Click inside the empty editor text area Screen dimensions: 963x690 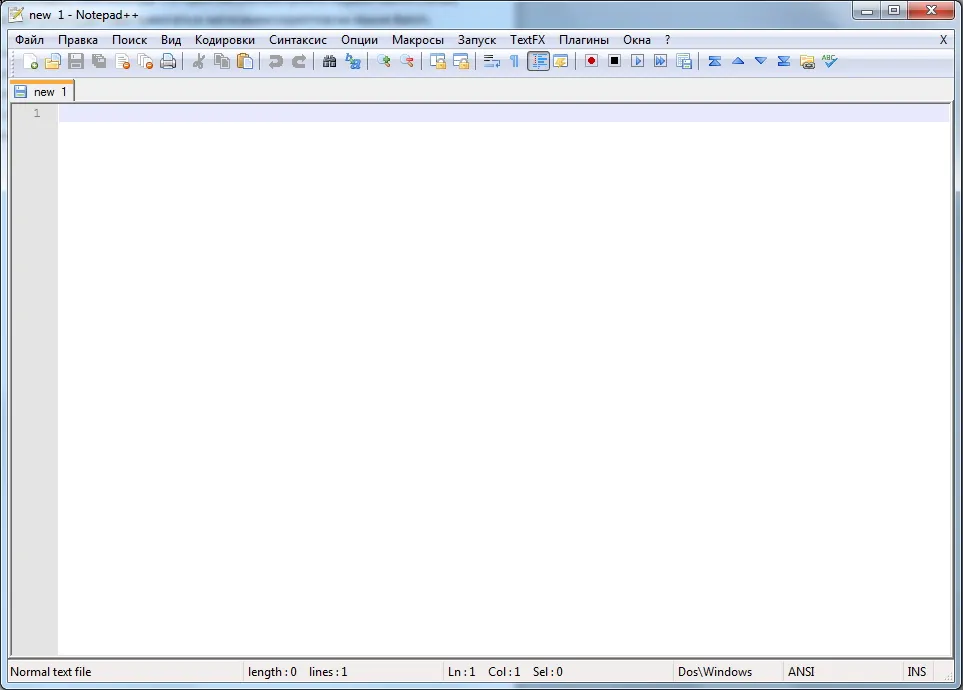click(500, 380)
